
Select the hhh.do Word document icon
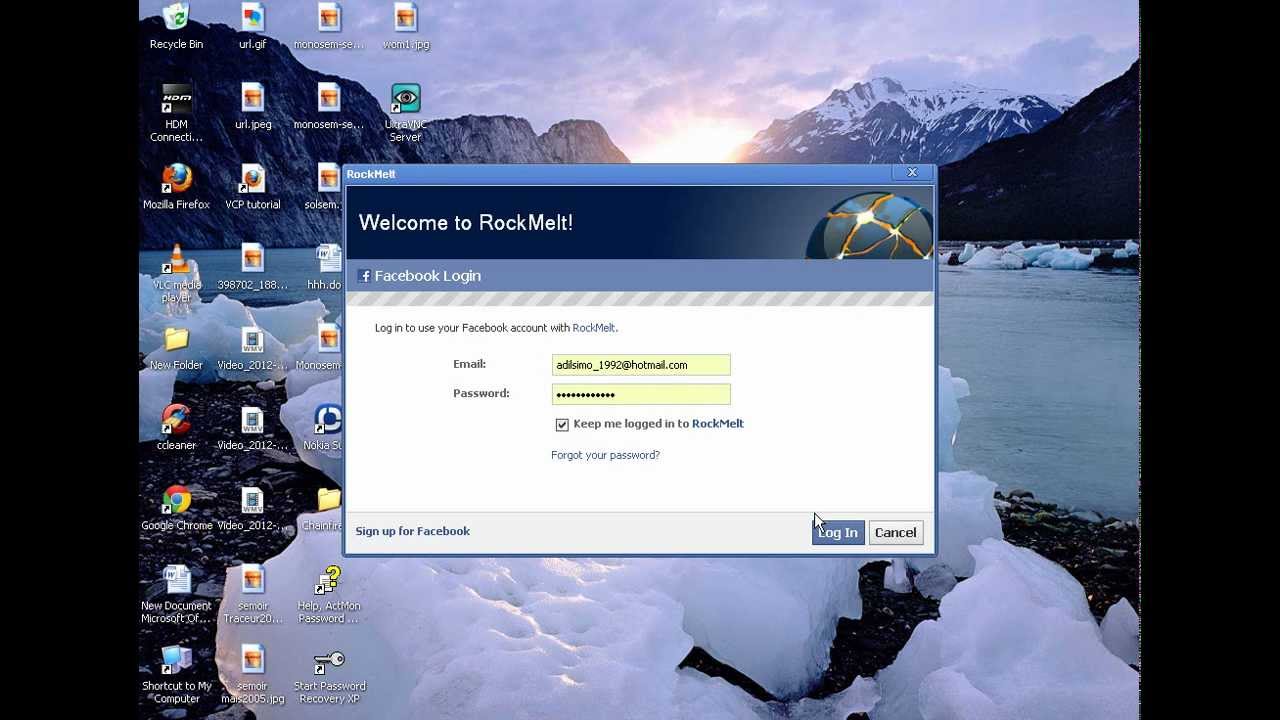click(x=326, y=267)
